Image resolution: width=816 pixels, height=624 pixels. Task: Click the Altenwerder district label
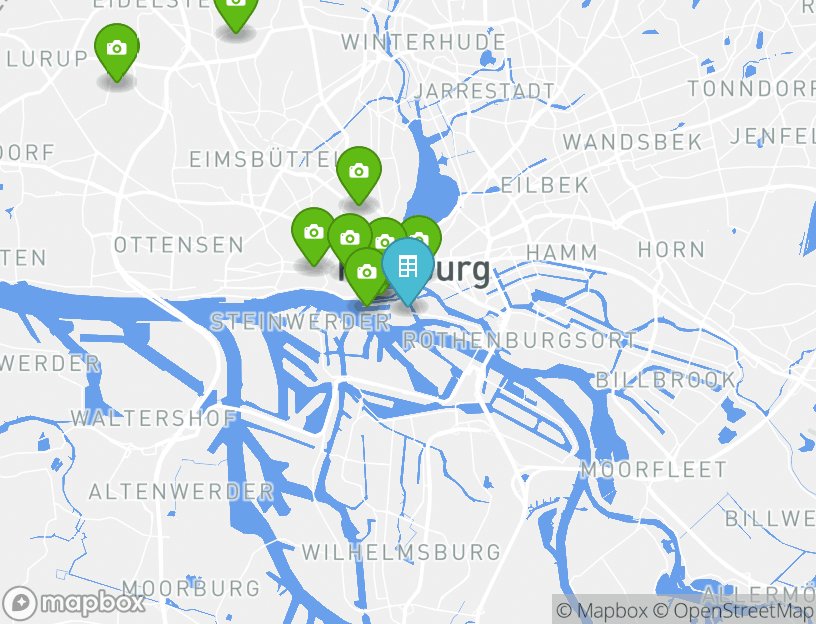(181, 492)
